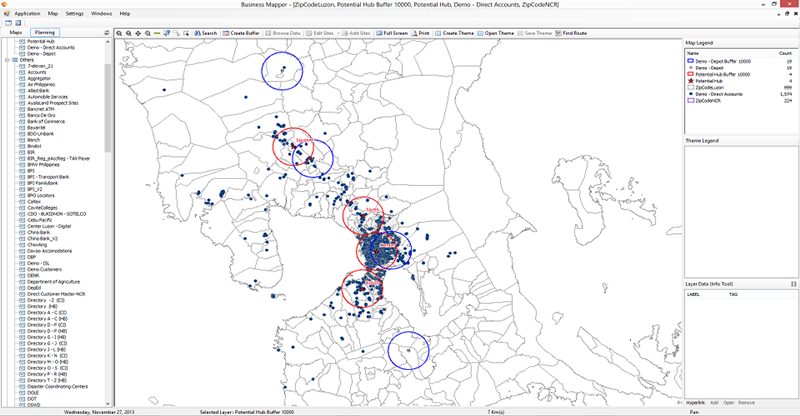Viewport: 800px width, 416px height.
Task: Collapse the Others tree group
Action: [8, 60]
